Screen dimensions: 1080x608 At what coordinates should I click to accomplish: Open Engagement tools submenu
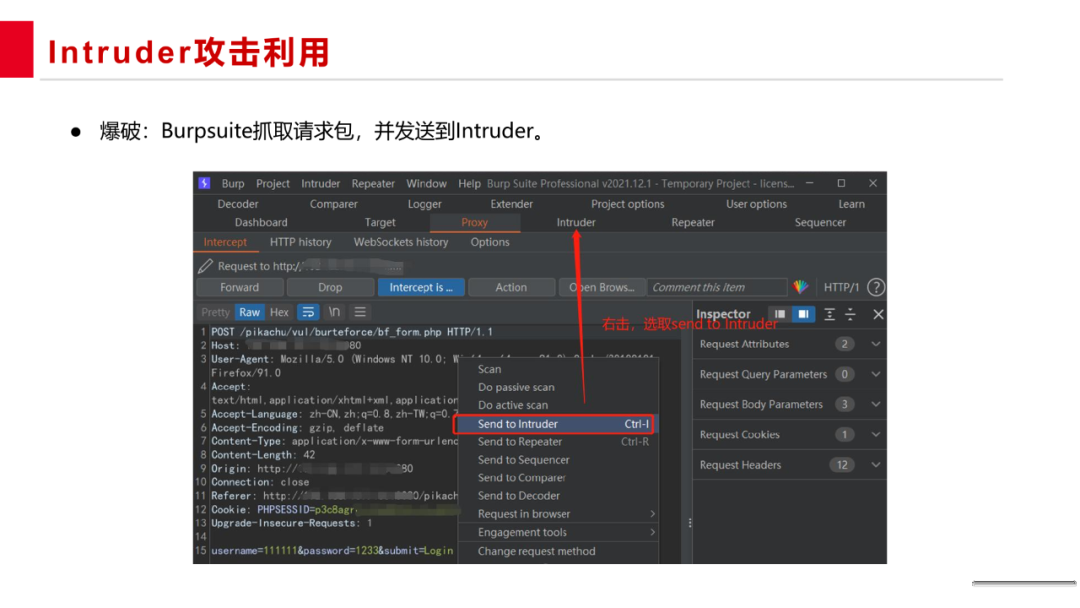[x=559, y=532]
